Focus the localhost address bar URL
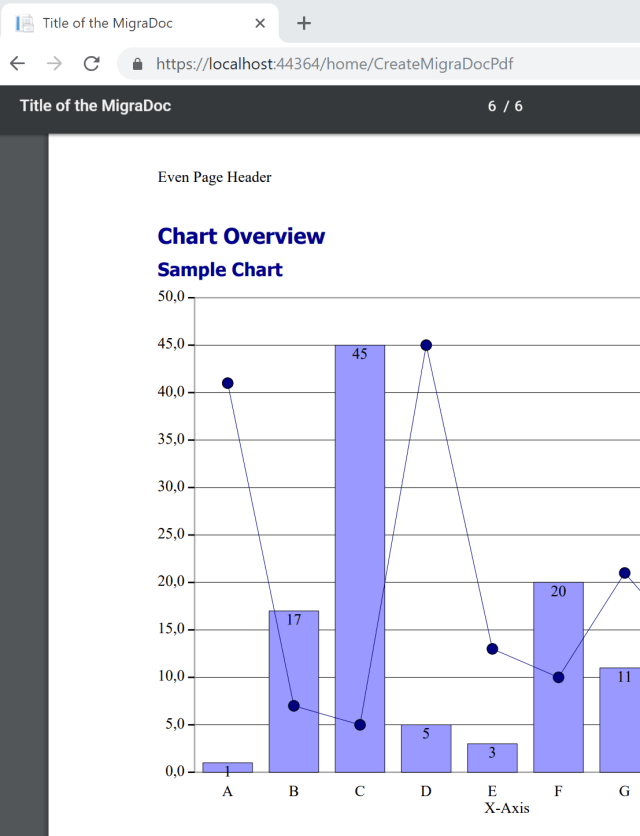Image resolution: width=640 pixels, height=836 pixels. coord(335,64)
